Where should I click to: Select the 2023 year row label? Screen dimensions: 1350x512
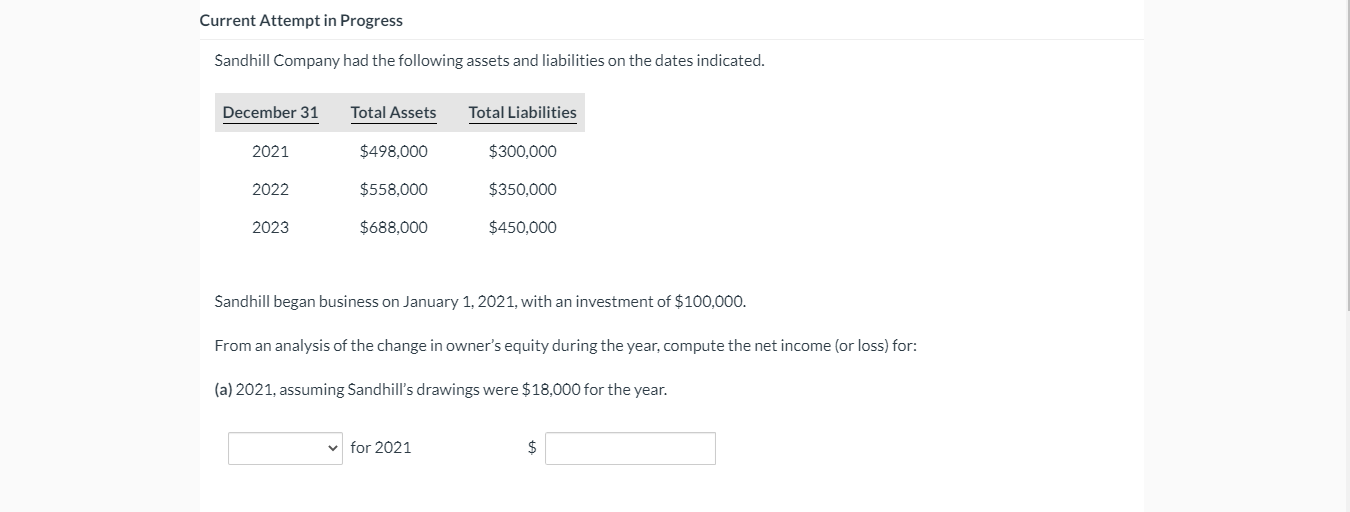pyautogui.click(x=270, y=227)
